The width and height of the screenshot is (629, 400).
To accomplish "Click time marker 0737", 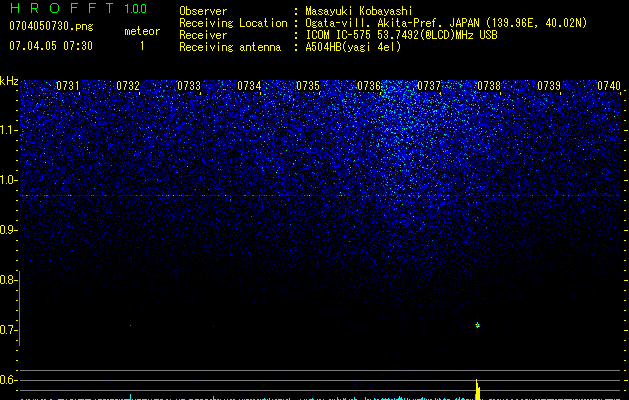I will click(x=429, y=86).
